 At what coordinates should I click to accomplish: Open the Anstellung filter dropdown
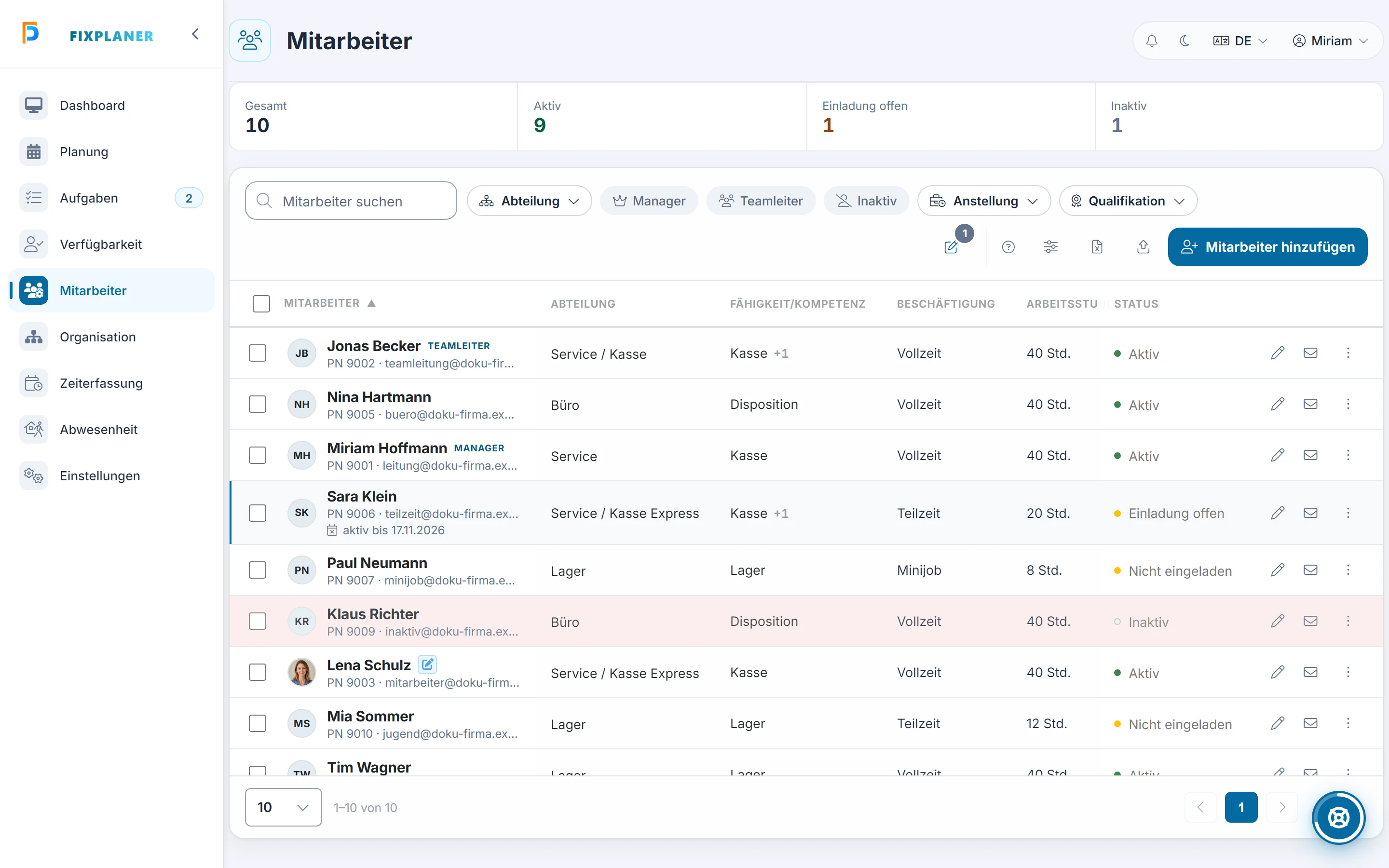984,201
